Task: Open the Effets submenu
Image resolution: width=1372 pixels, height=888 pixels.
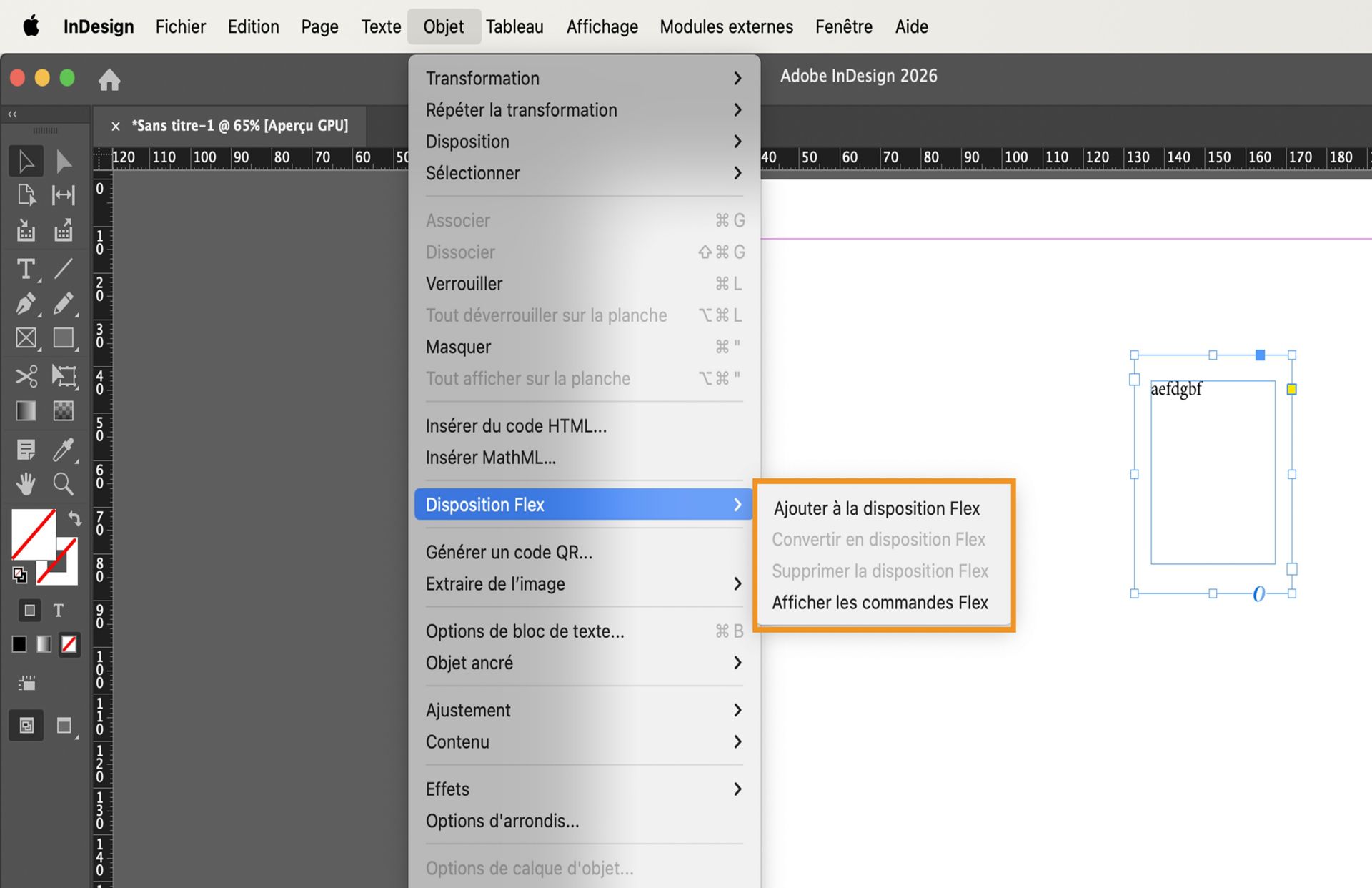Action: 447,789
